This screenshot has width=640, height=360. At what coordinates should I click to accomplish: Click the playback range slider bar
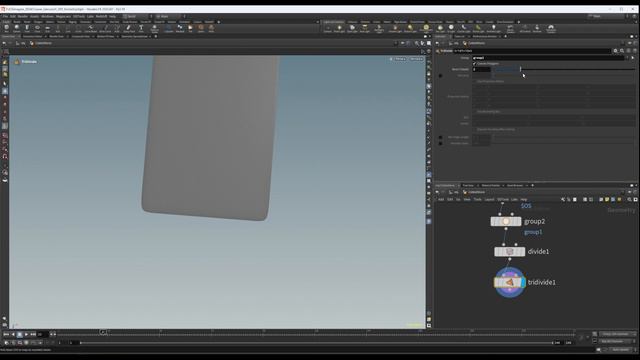point(316,343)
